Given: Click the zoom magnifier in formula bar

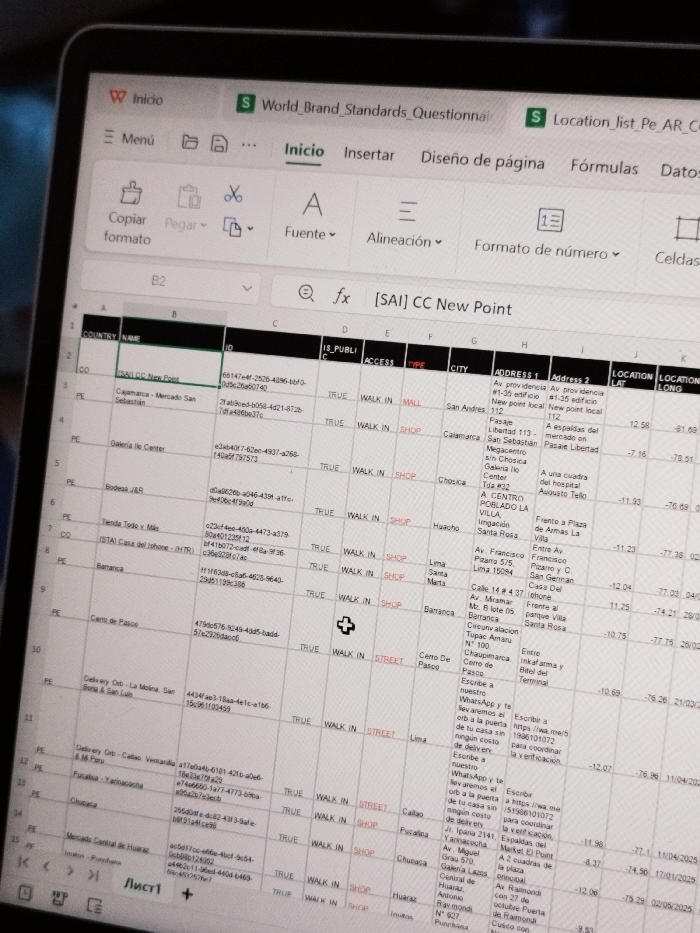Looking at the screenshot, I should [306, 293].
